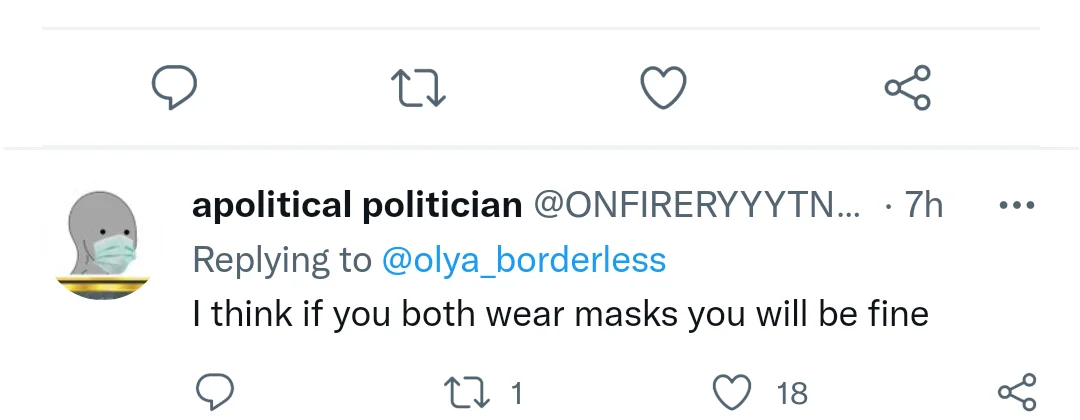This screenshot has width=1080, height=420.
Task: Like apolitical politician's reply
Action: click(735, 392)
